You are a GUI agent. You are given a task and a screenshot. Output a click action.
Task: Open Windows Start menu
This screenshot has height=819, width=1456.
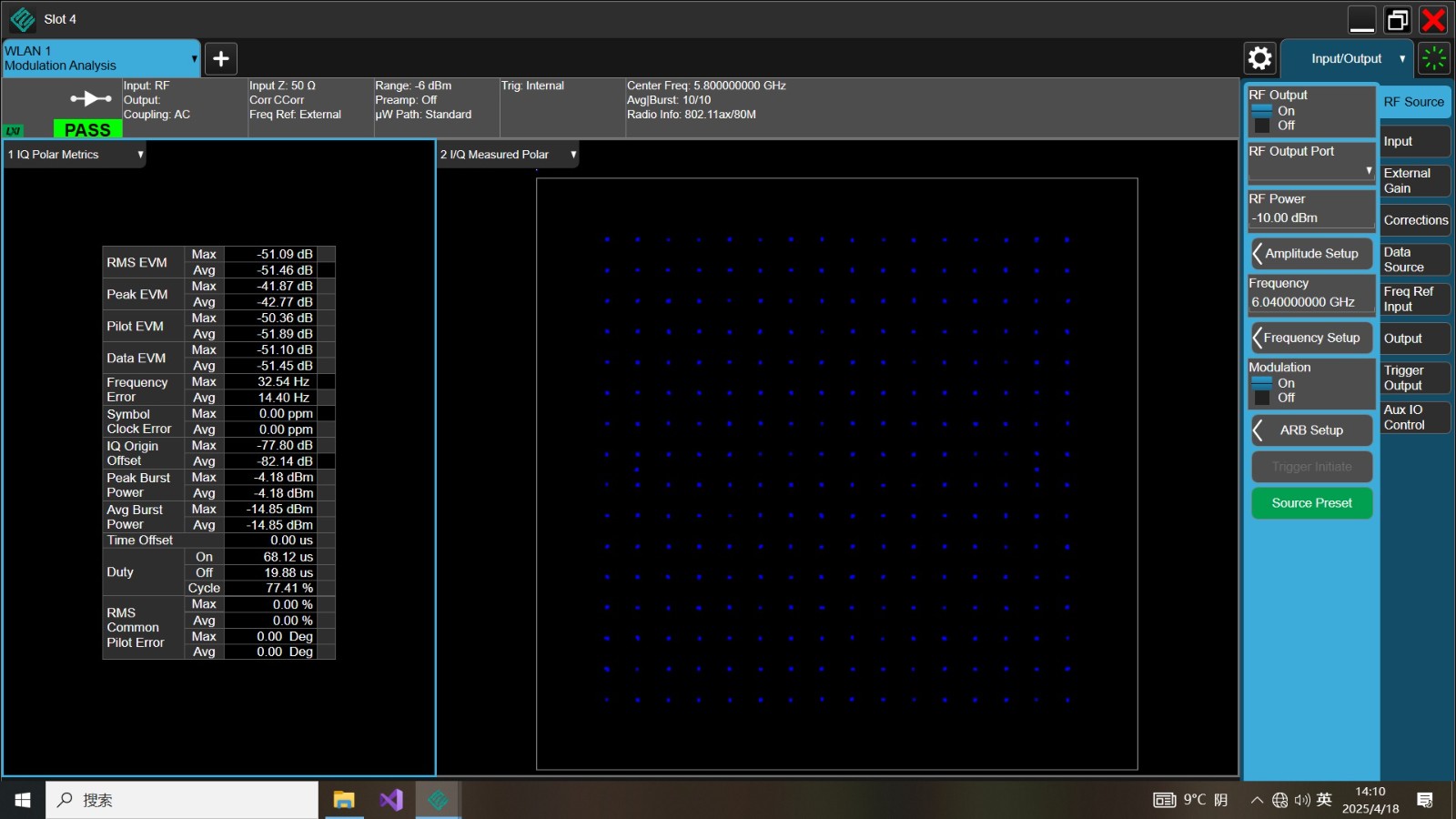(23, 800)
